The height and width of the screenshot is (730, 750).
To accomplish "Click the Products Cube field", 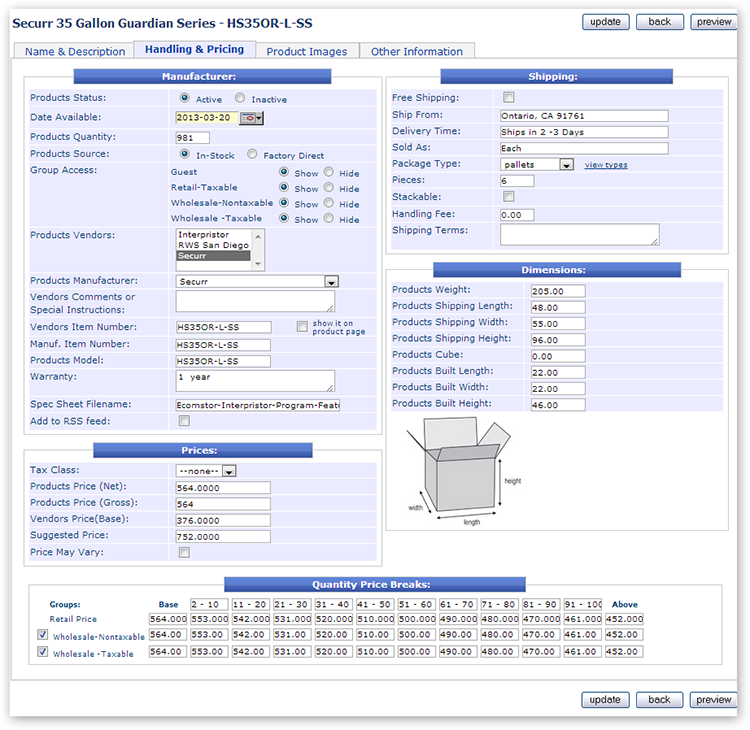I will 558,356.
